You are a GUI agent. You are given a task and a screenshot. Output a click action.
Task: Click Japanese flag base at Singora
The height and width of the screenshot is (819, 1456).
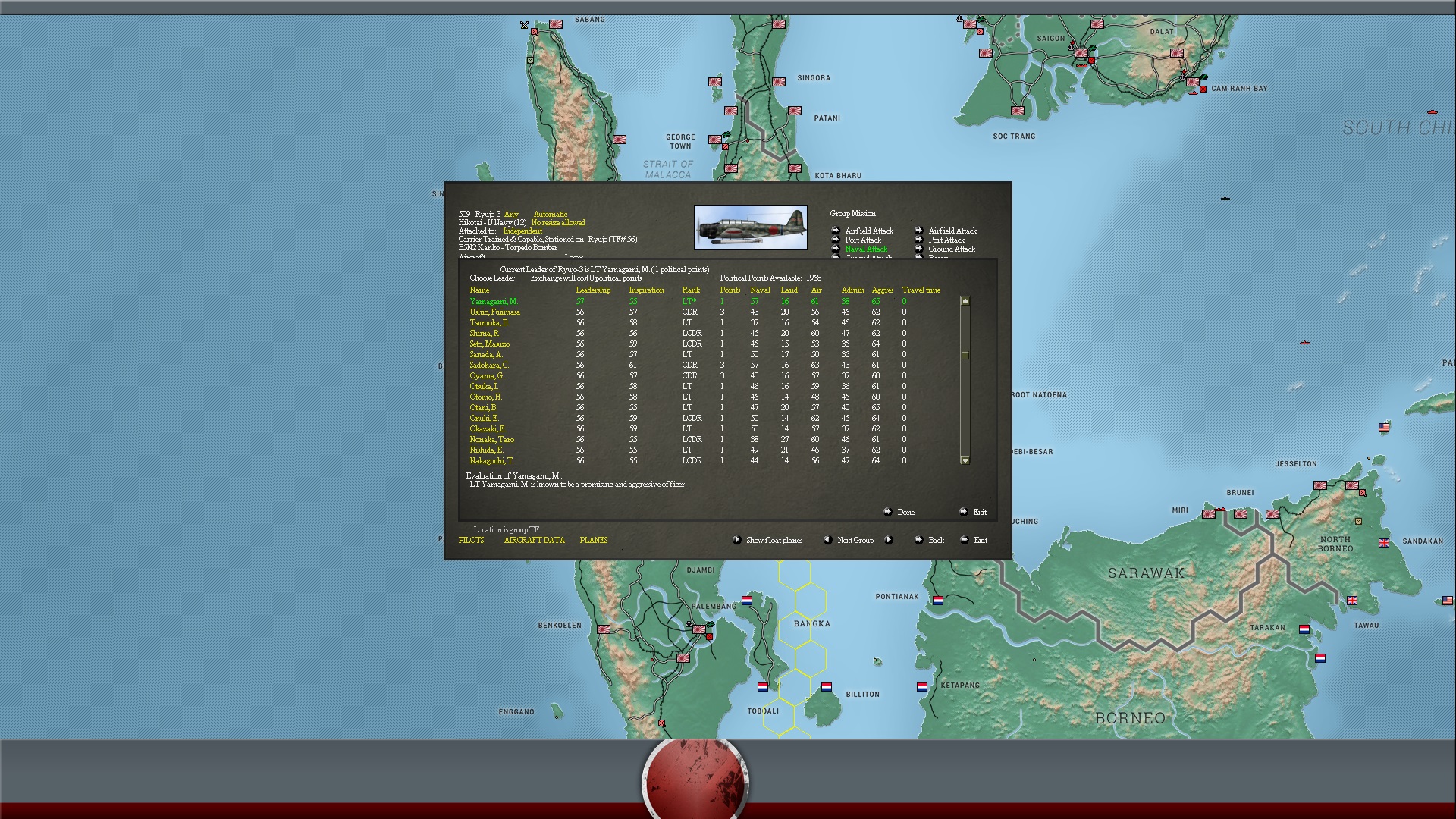pos(779,82)
